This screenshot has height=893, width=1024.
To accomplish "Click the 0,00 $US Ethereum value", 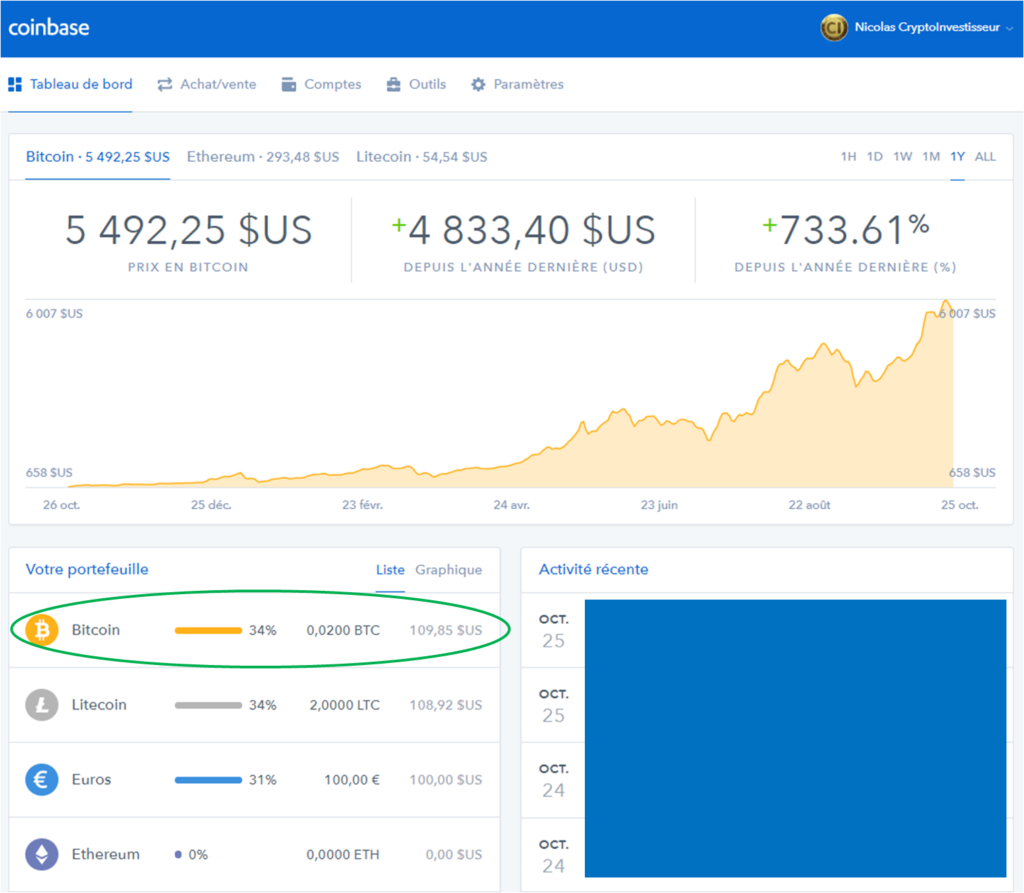I will tap(454, 854).
